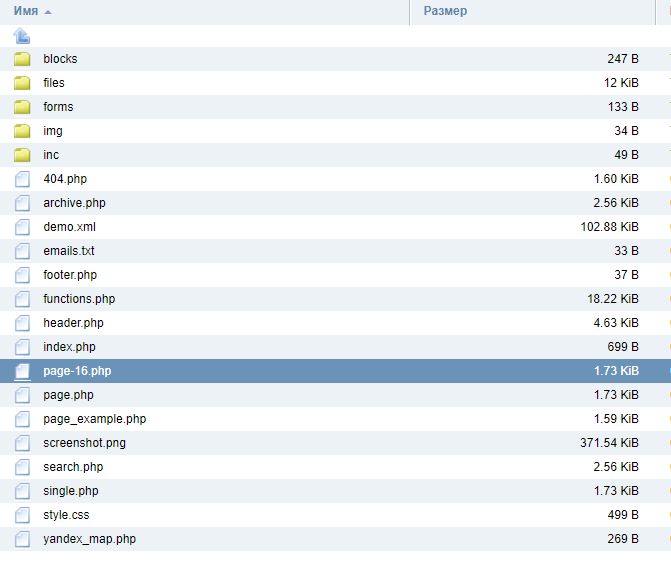Select page_example.php in the list
Viewport: 671px width, 564px height.
pyautogui.click(x=94, y=419)
